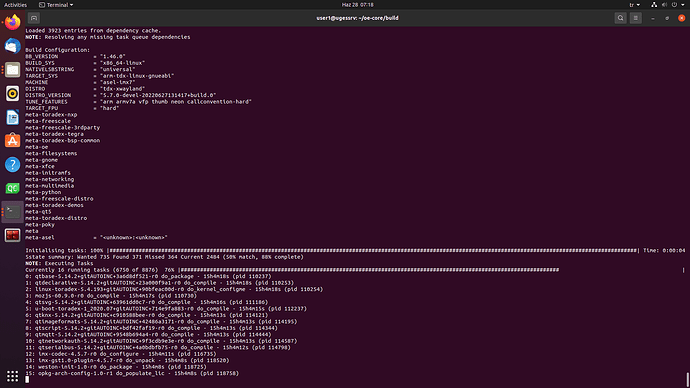Open the Help question mark icon

tap(12, 165)
